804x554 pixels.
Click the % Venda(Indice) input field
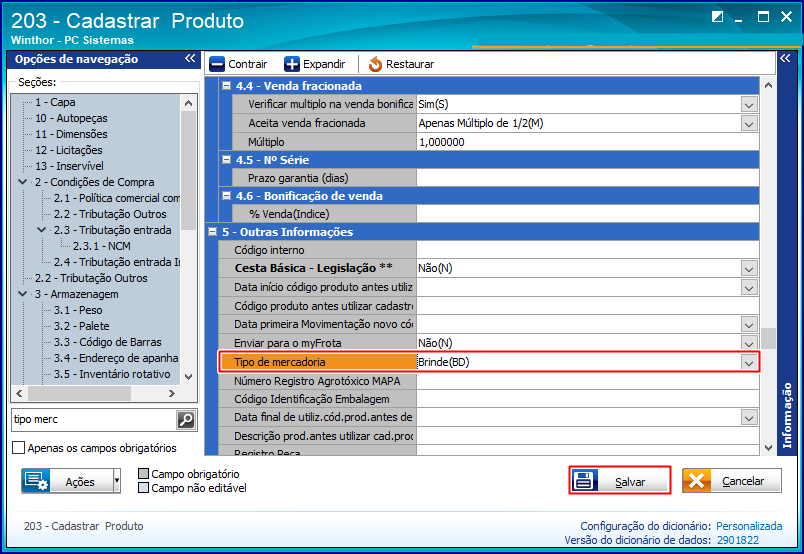588,214
